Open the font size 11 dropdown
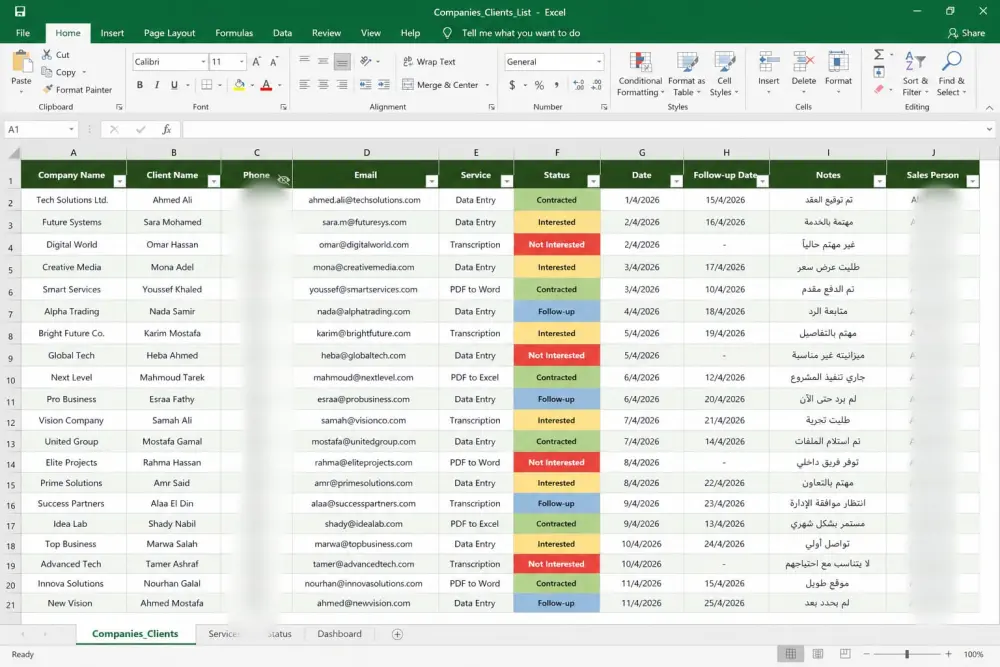The height and width of the screenshot is (667, 1000). point(242,62)
